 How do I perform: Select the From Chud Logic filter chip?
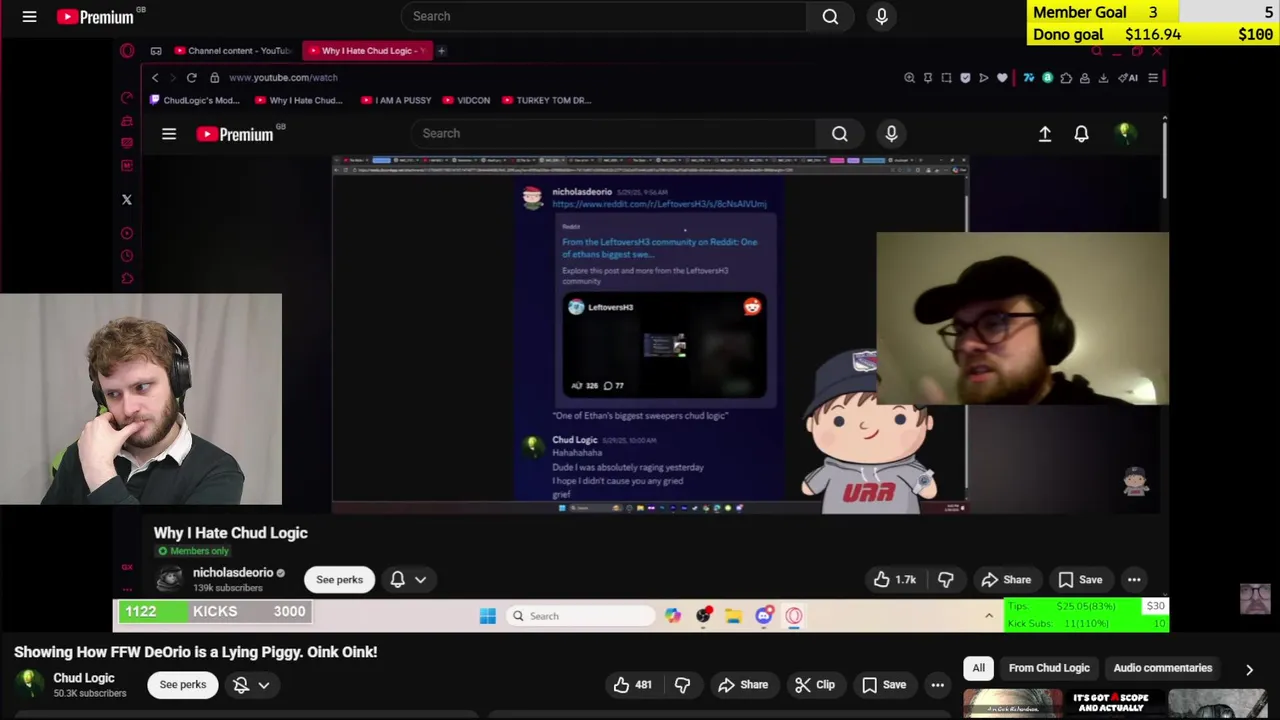1049,668
